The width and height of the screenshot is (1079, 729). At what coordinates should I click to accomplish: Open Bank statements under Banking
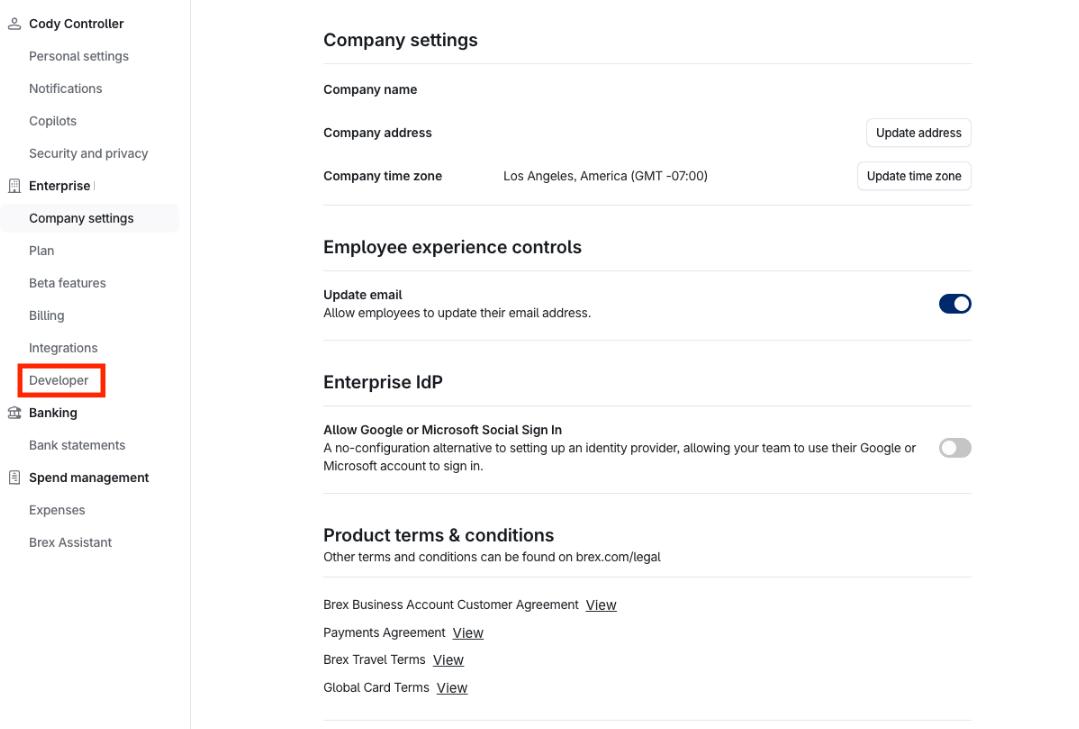(77, 446)
